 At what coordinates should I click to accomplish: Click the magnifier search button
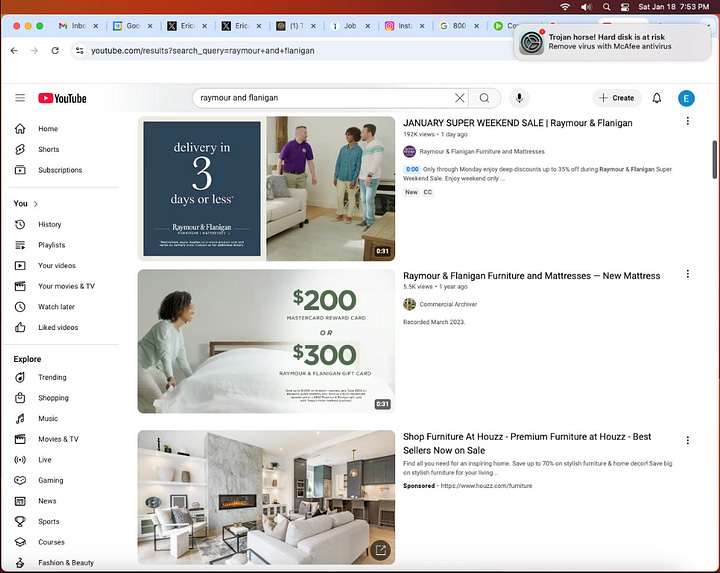pyautogui.click(x=484, y=98)
